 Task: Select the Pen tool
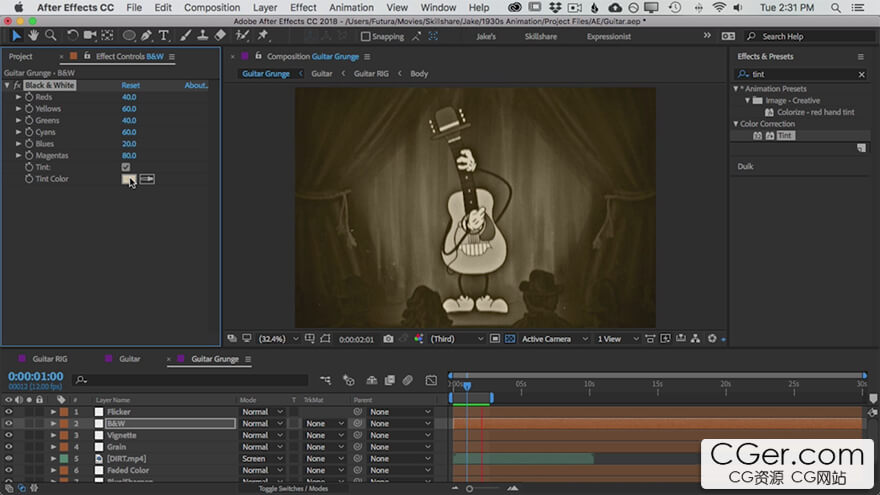[x=147, y=36]
